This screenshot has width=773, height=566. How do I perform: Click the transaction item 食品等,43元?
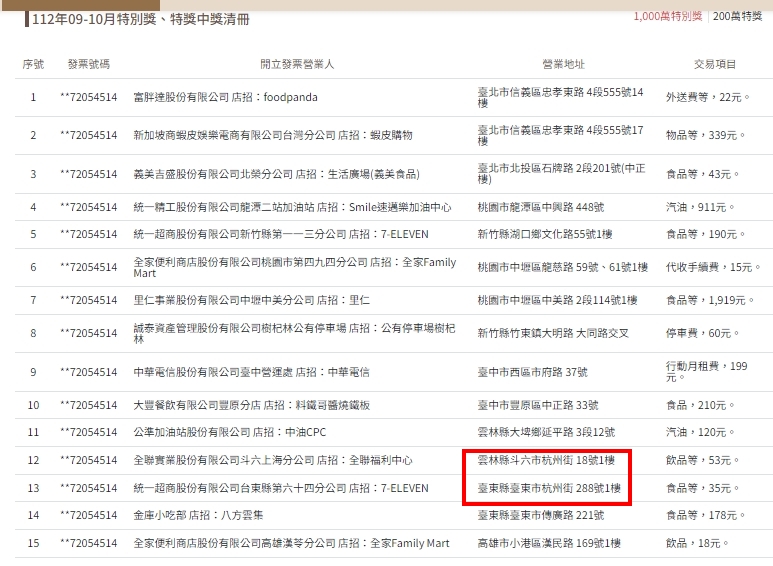703,174
